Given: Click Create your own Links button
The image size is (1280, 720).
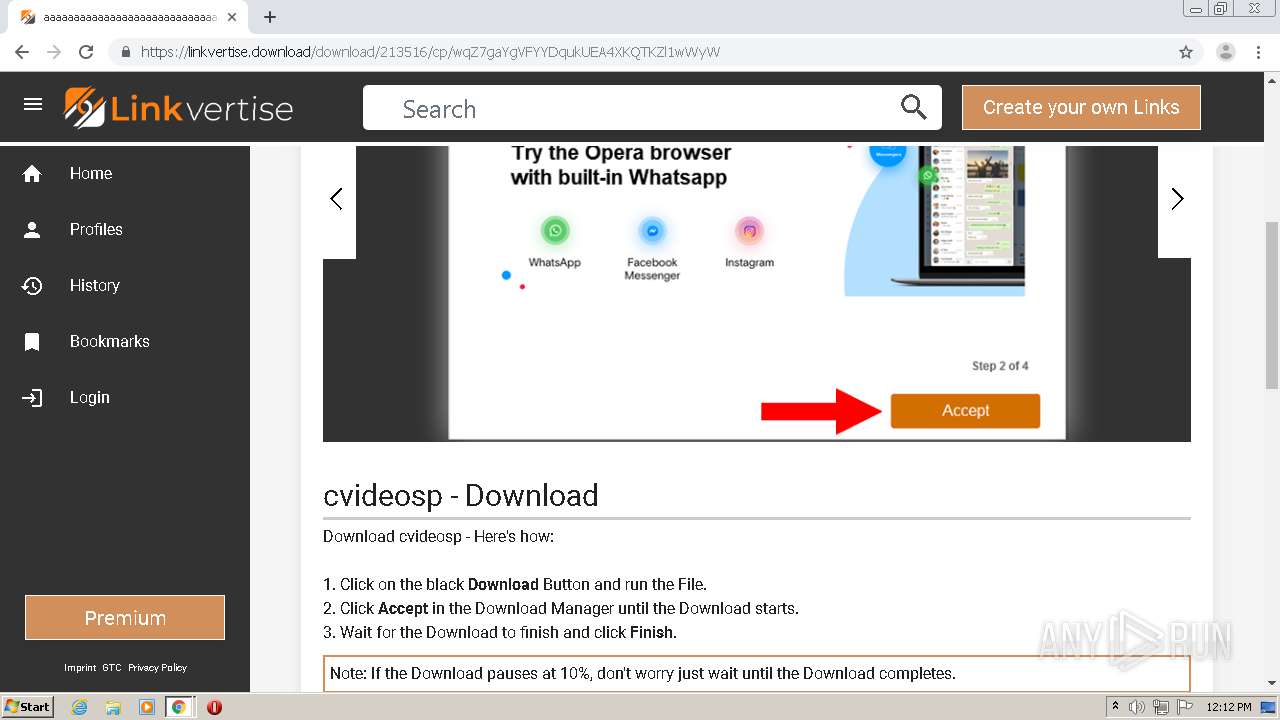Looking at the screenshot, I should coord(1081,107).
